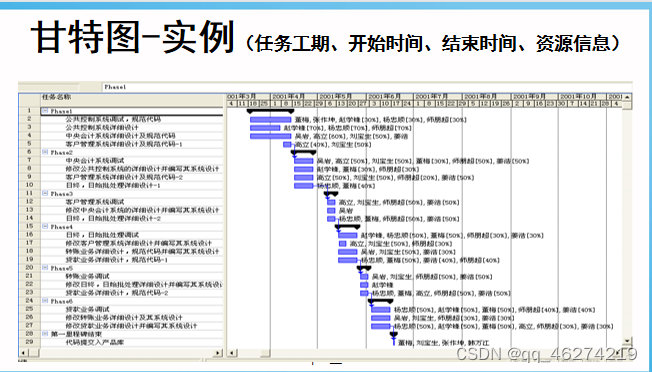Click the 2001年10月 timescale header
The height and width of the screenshot is (372, 652).
click(x=582, y=96)
